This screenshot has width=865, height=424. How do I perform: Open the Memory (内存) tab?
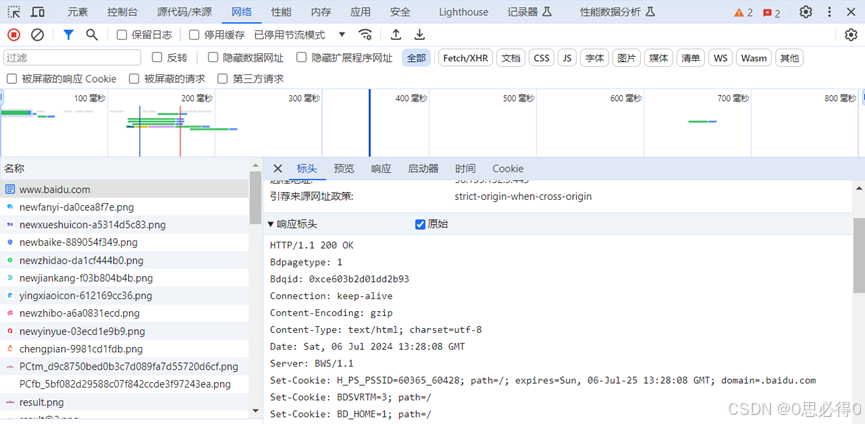coord(321,12)
